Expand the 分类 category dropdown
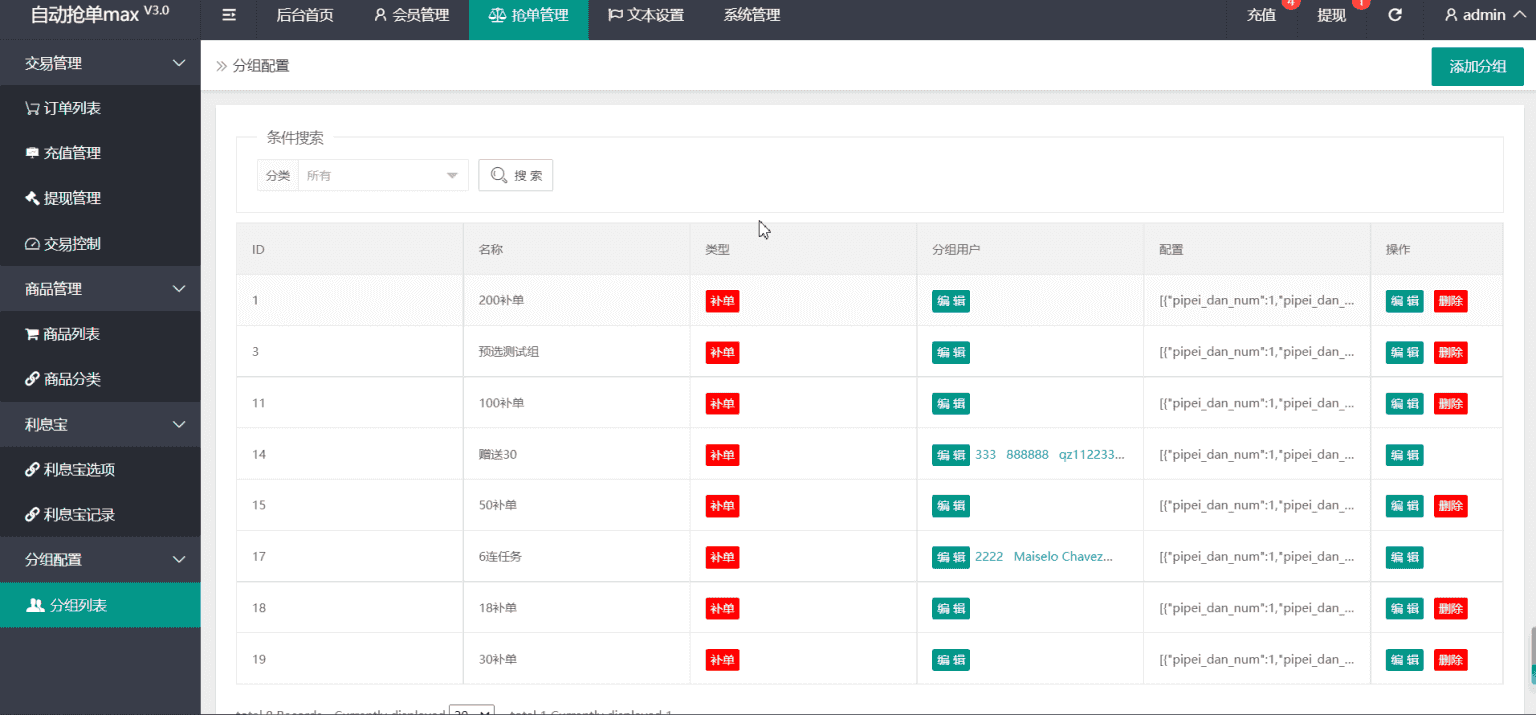The width and height of the screenshot is (1536, 715). pyautogui.click(x=382, y=175)
